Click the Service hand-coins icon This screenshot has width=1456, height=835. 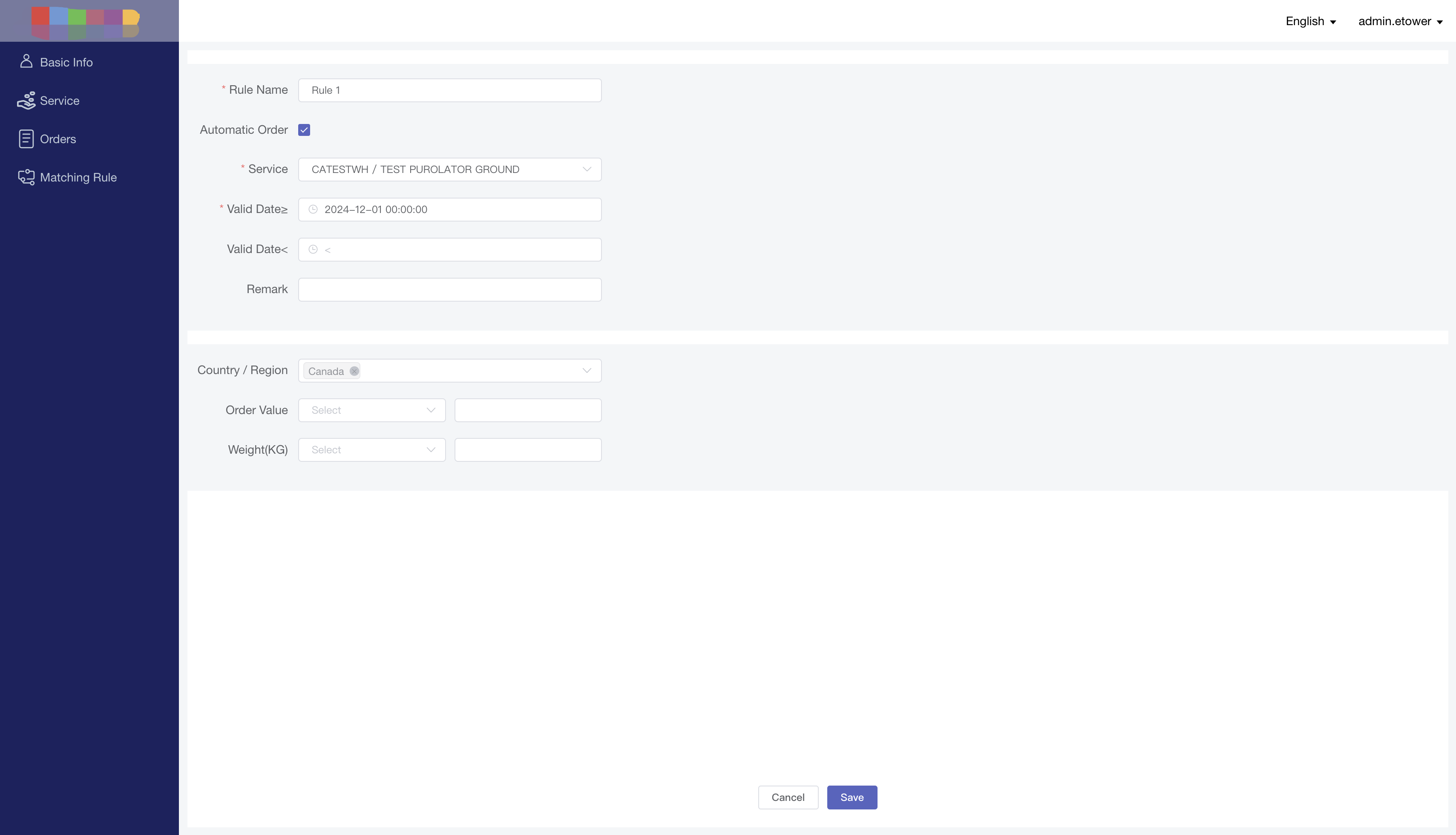click(x=26, y=101)
